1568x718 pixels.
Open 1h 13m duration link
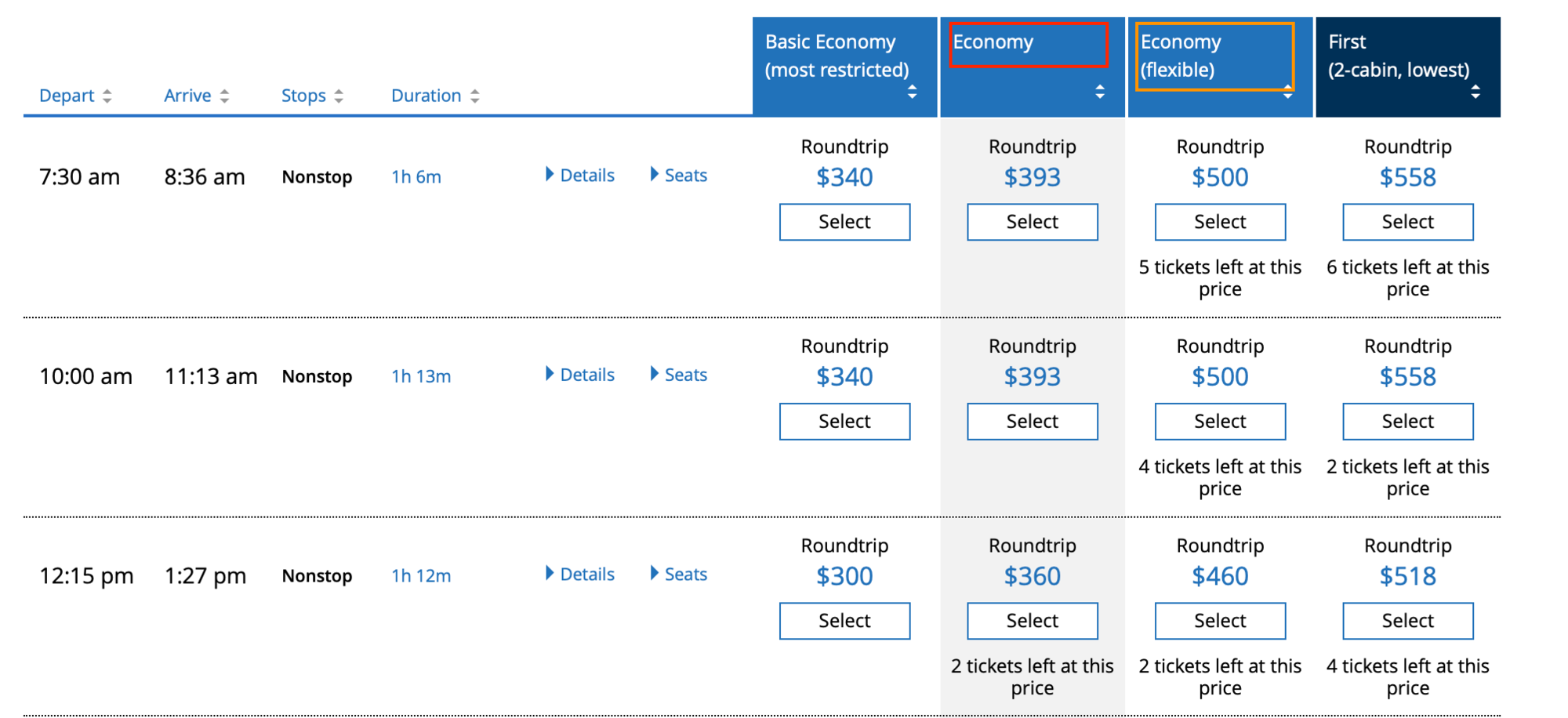tap(421, 376)
